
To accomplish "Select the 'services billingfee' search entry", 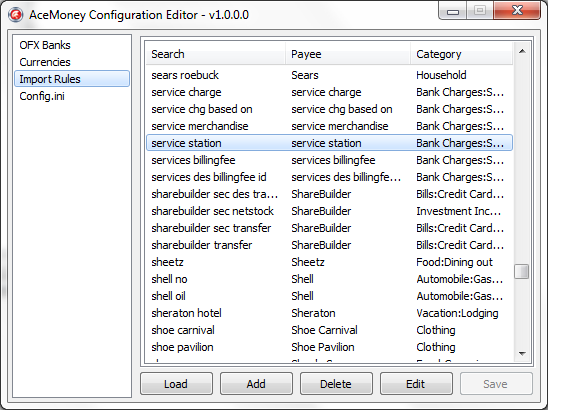I will [x=193, y=160].
